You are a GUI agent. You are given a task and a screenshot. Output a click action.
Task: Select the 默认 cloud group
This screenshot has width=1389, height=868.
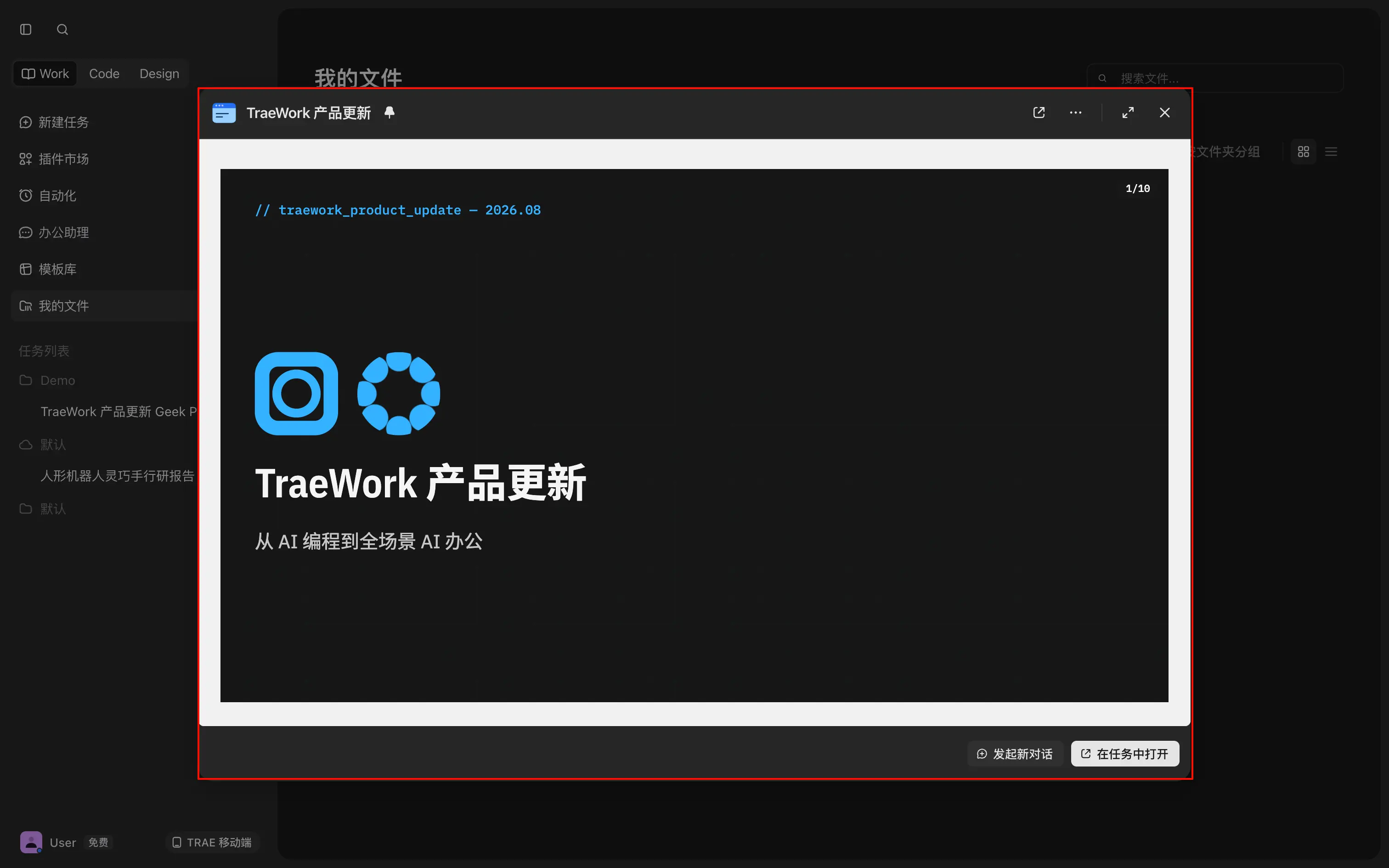pyautogui.click(x=43, y=445)
